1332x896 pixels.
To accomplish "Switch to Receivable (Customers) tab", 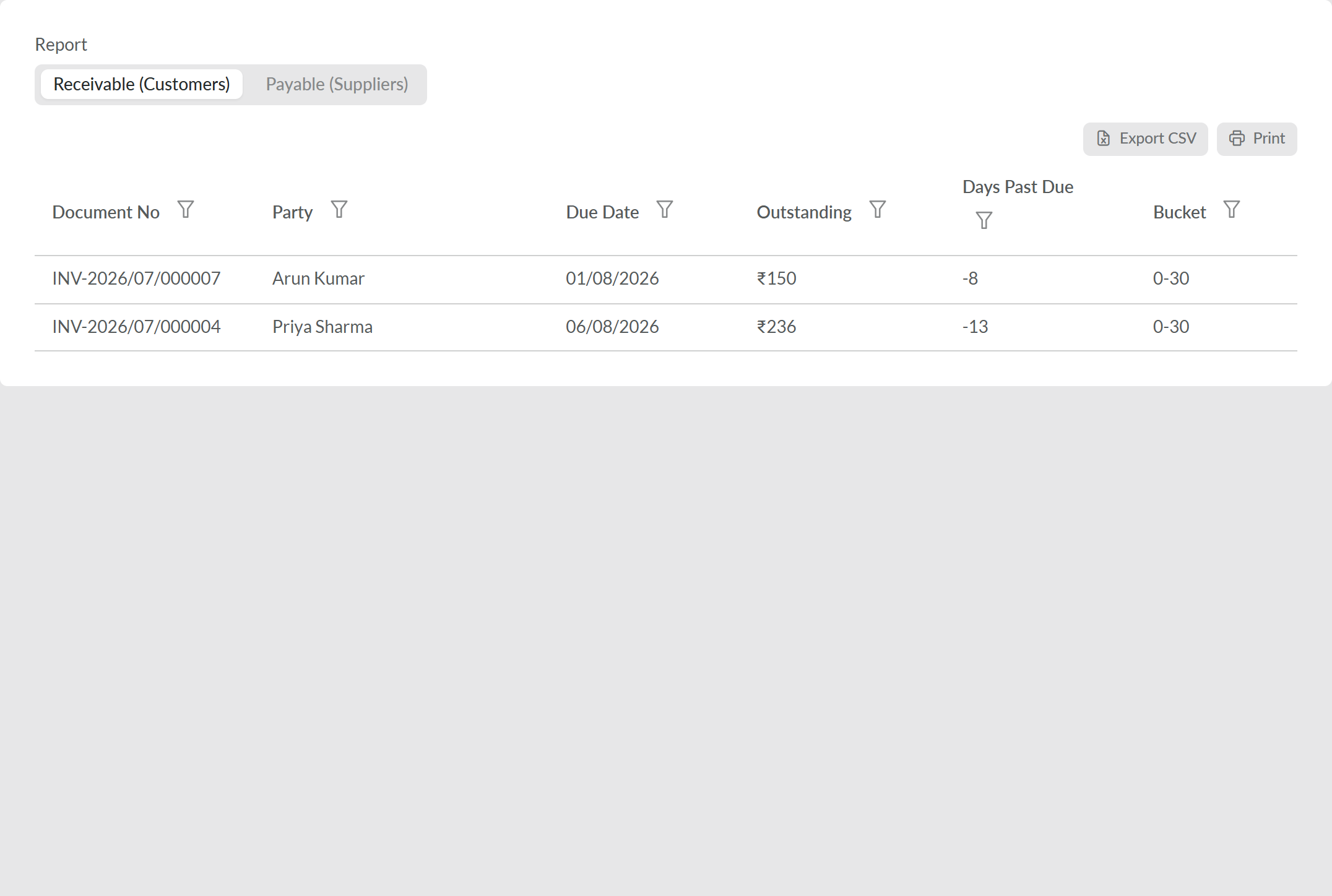I will pos(142,84).
